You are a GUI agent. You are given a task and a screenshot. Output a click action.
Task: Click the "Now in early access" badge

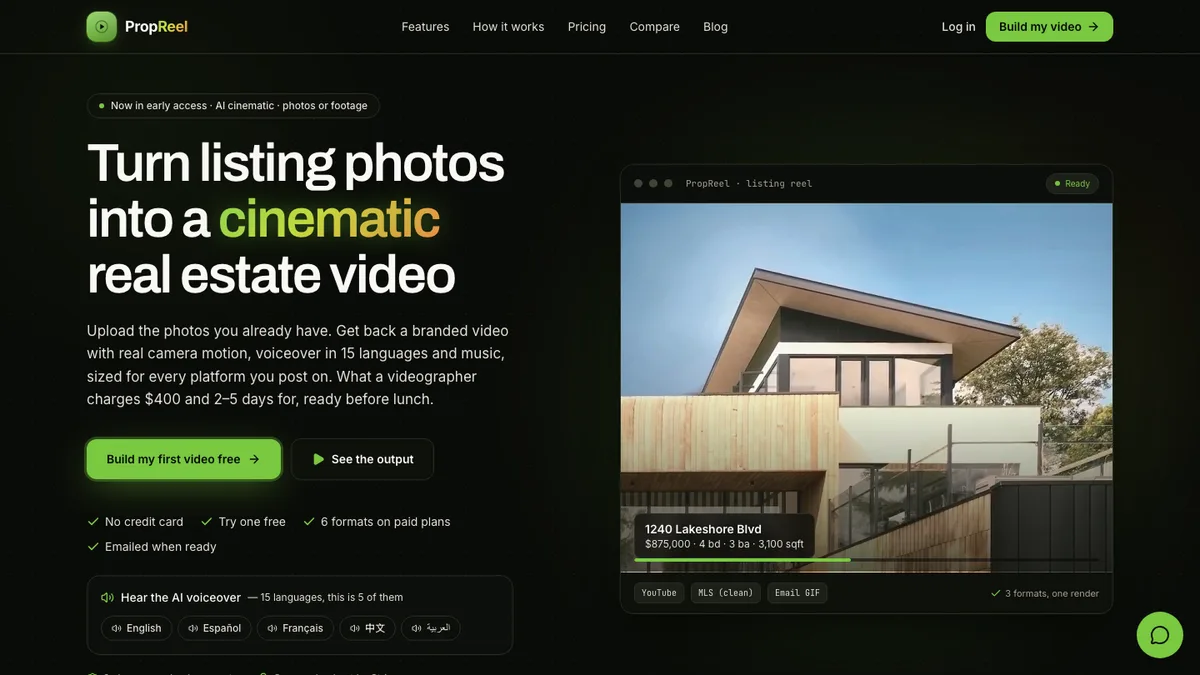coord(233,106)
